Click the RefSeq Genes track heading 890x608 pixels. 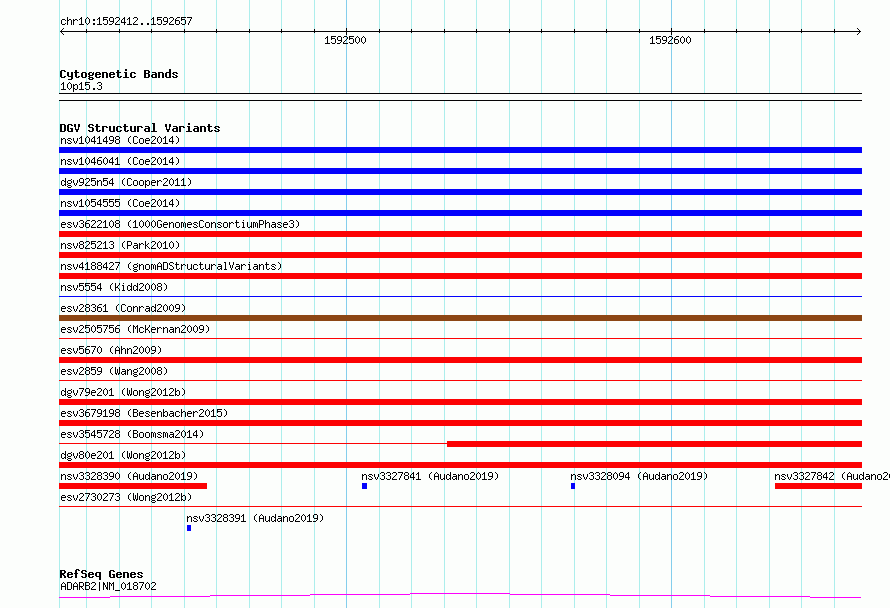tap(101, 575)
